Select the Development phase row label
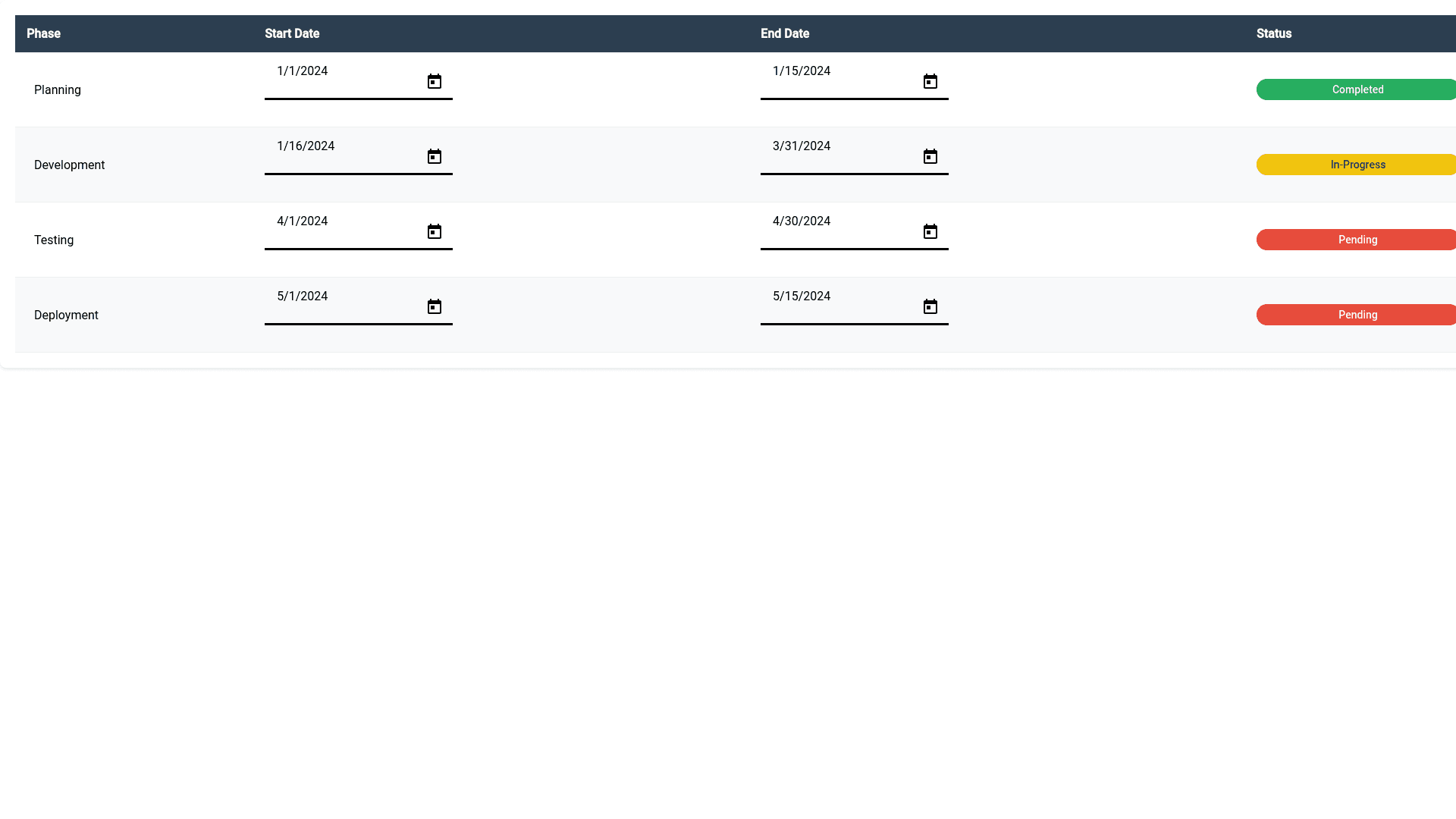 (x=69, y=165)
